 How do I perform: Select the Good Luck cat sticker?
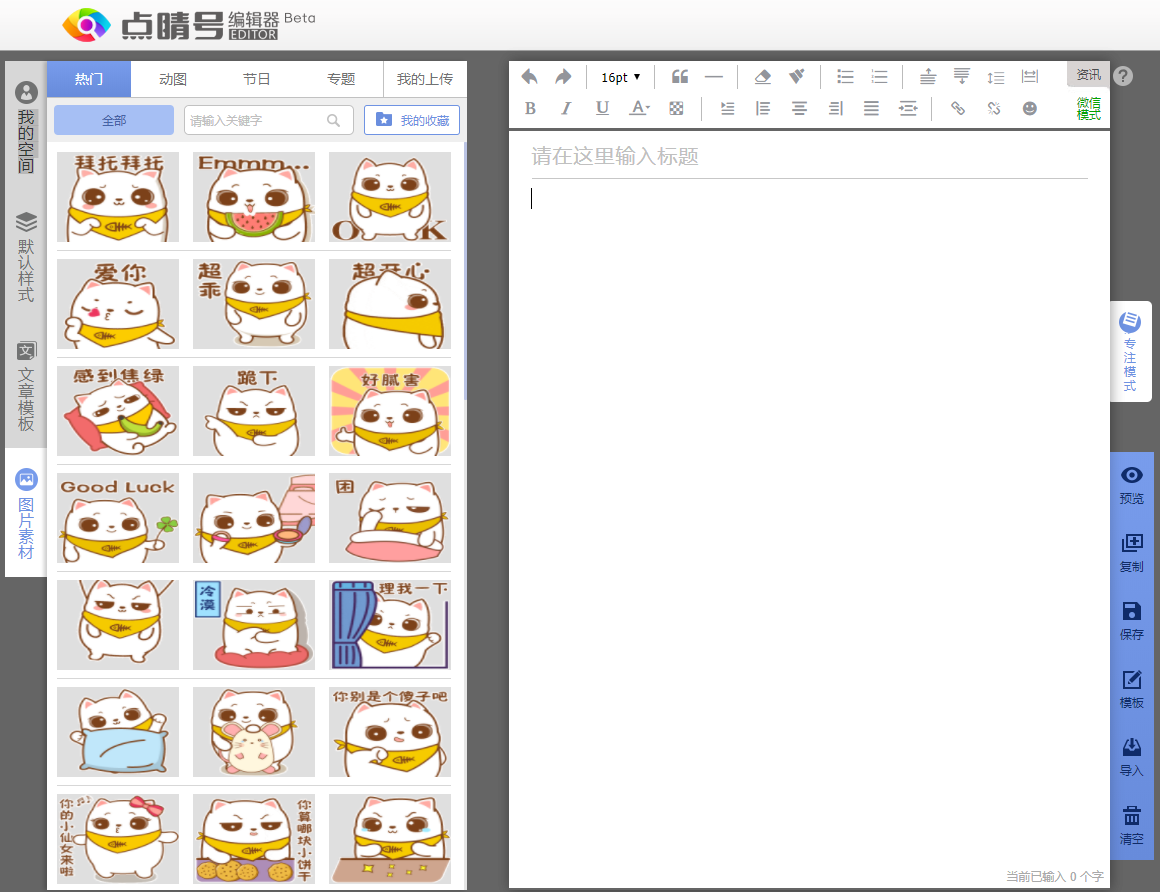pyautogui.click(x=118, y=517)
